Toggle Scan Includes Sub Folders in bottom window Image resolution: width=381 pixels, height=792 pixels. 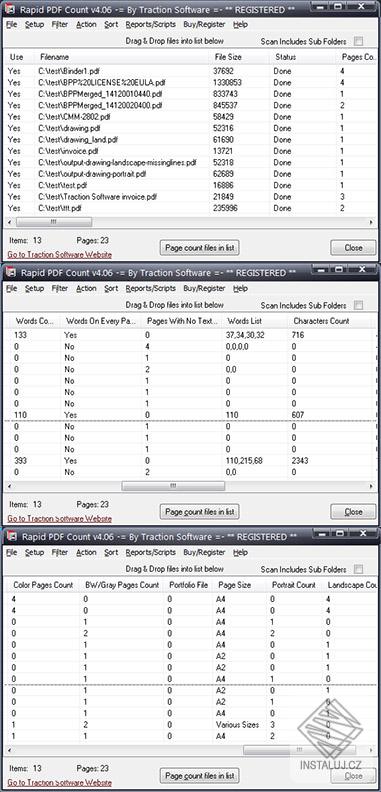(358, 569)
